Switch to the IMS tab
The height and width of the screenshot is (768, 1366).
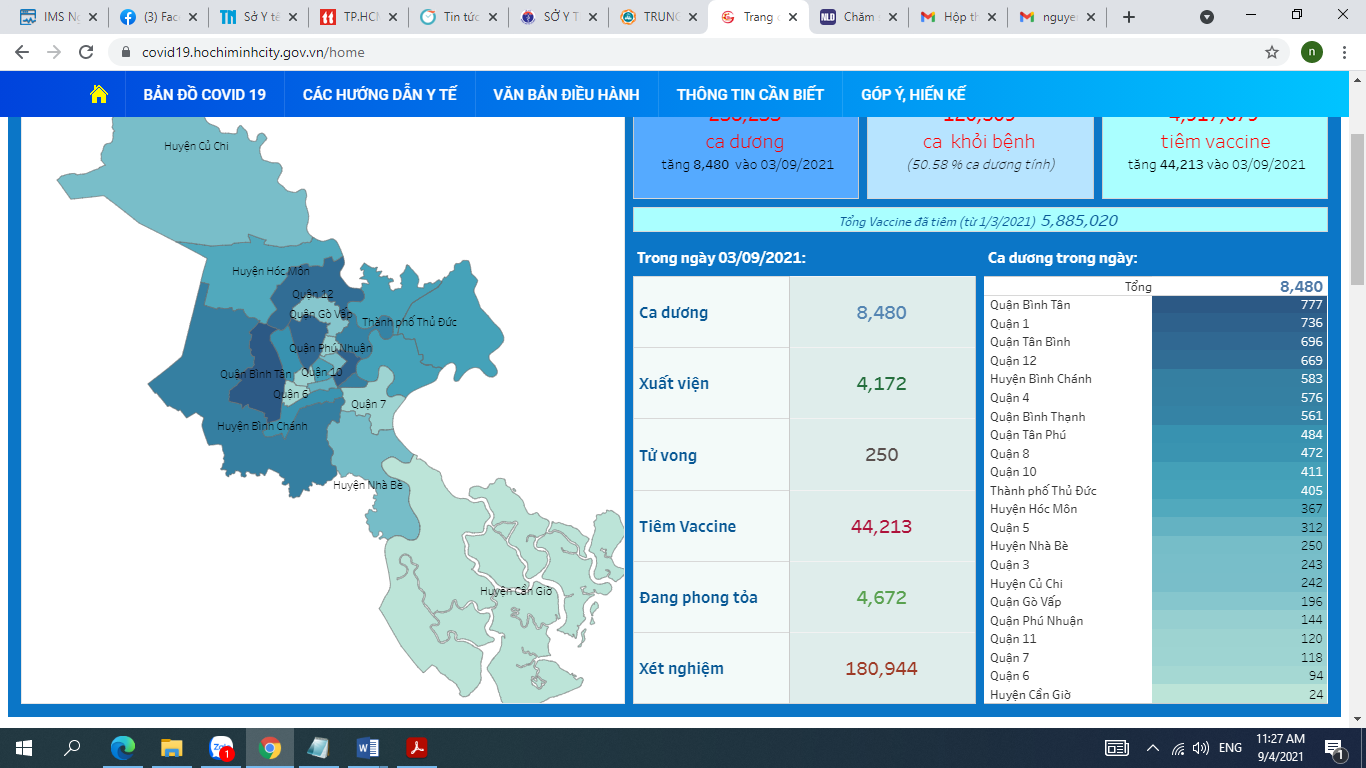click(x=58, y=17)
